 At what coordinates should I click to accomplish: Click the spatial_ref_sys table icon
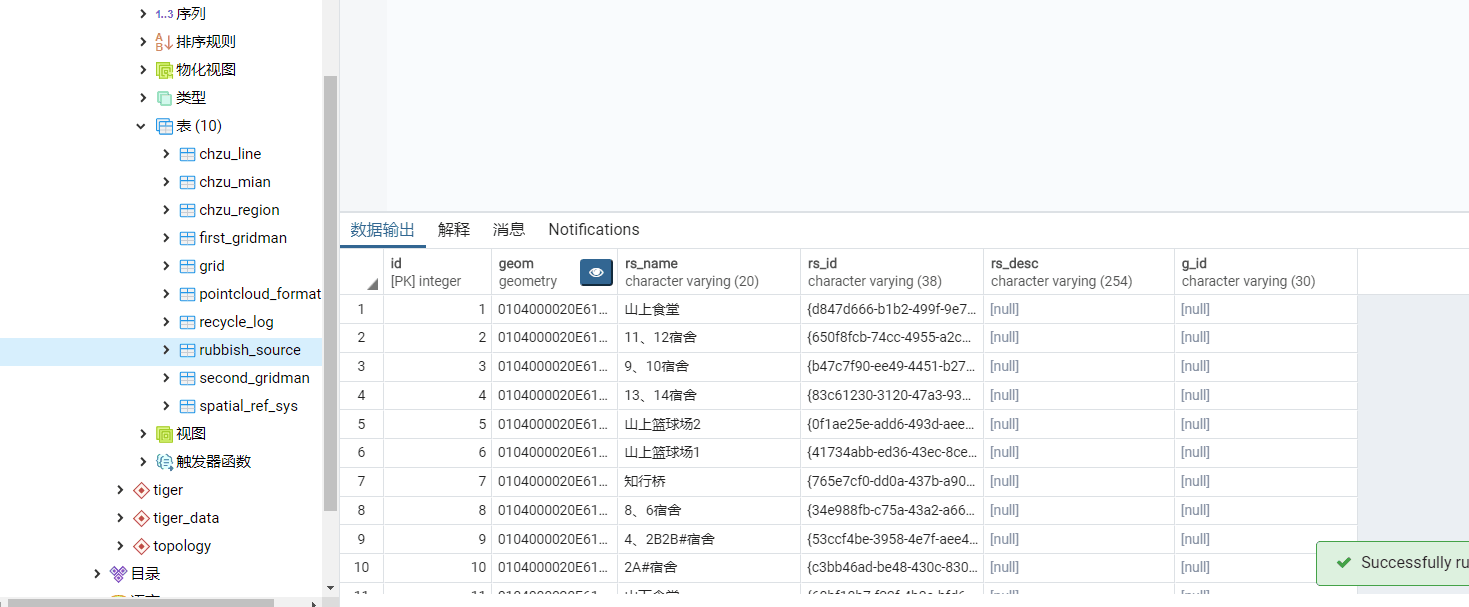(x=187, y=406)
